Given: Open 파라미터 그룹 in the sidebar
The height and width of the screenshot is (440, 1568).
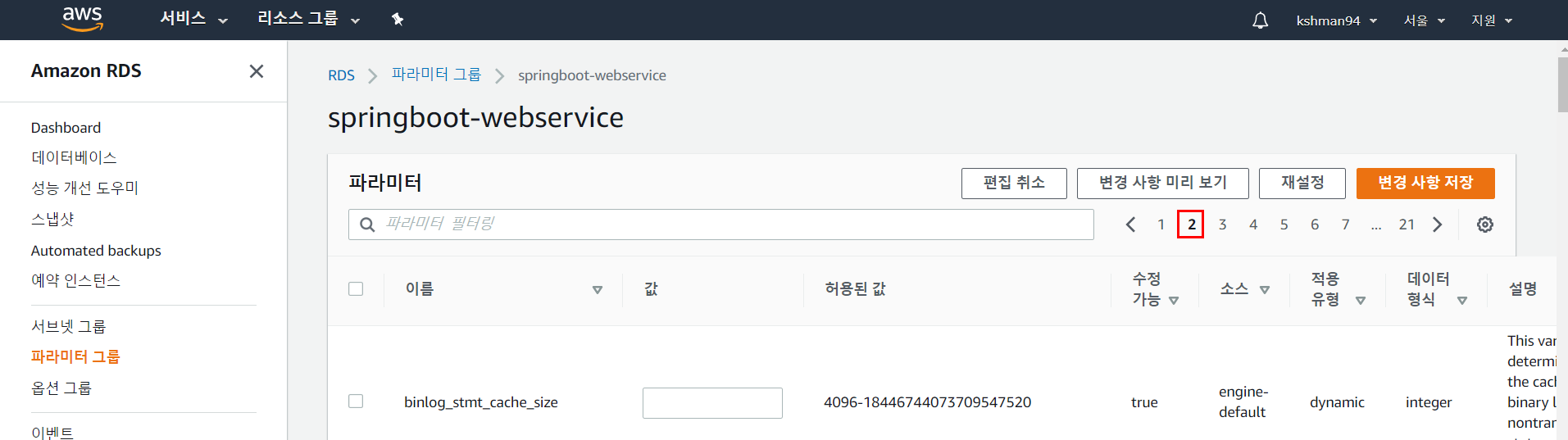Looking at the screenshot, I should (75, 356).
